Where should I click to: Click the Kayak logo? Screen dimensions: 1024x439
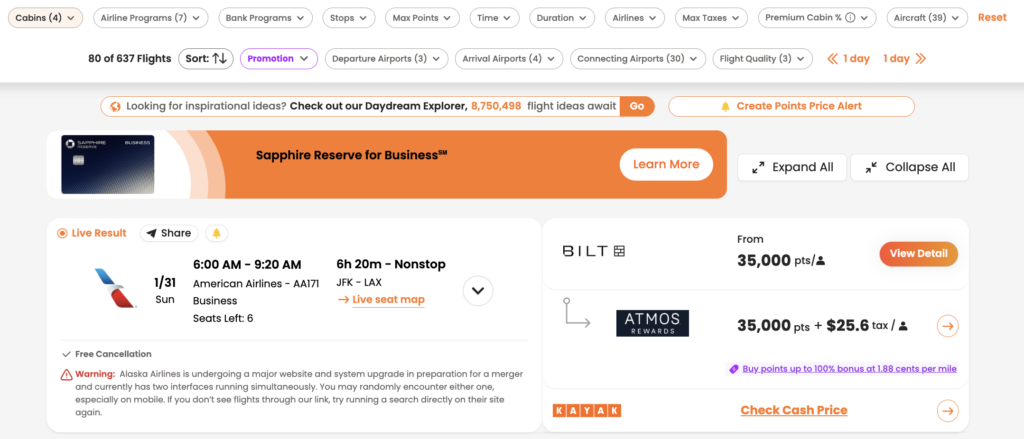pyautogui.click(x=587, y=411)
